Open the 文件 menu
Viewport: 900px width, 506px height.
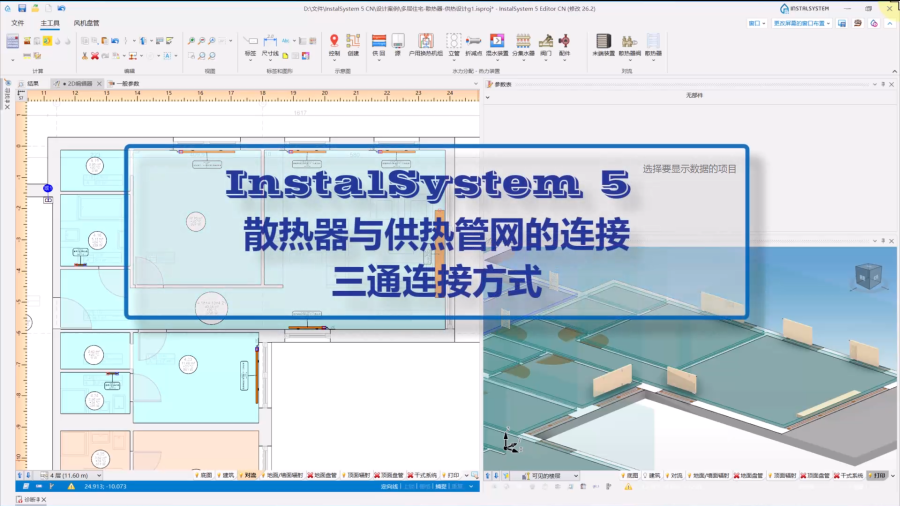18,23
